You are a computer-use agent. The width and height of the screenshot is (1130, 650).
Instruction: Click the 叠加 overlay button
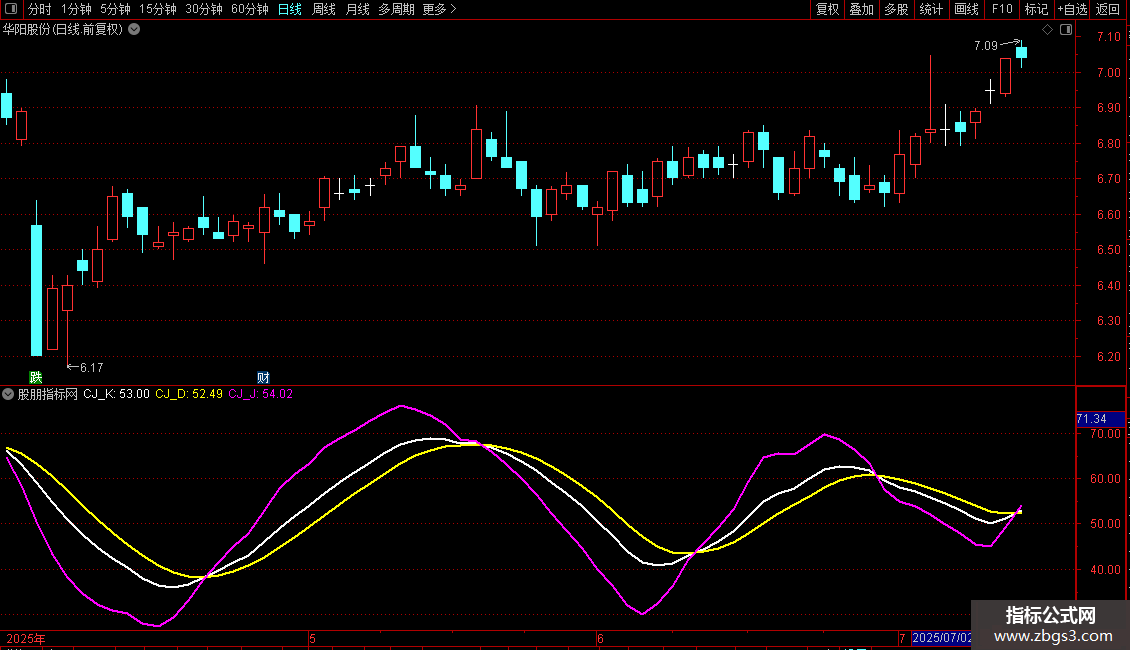point(861,9)
